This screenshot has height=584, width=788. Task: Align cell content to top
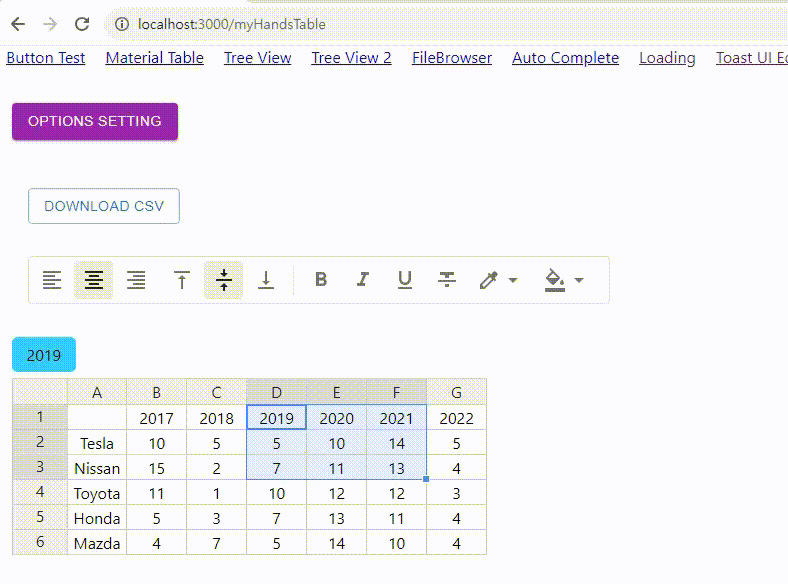[182, 280]
